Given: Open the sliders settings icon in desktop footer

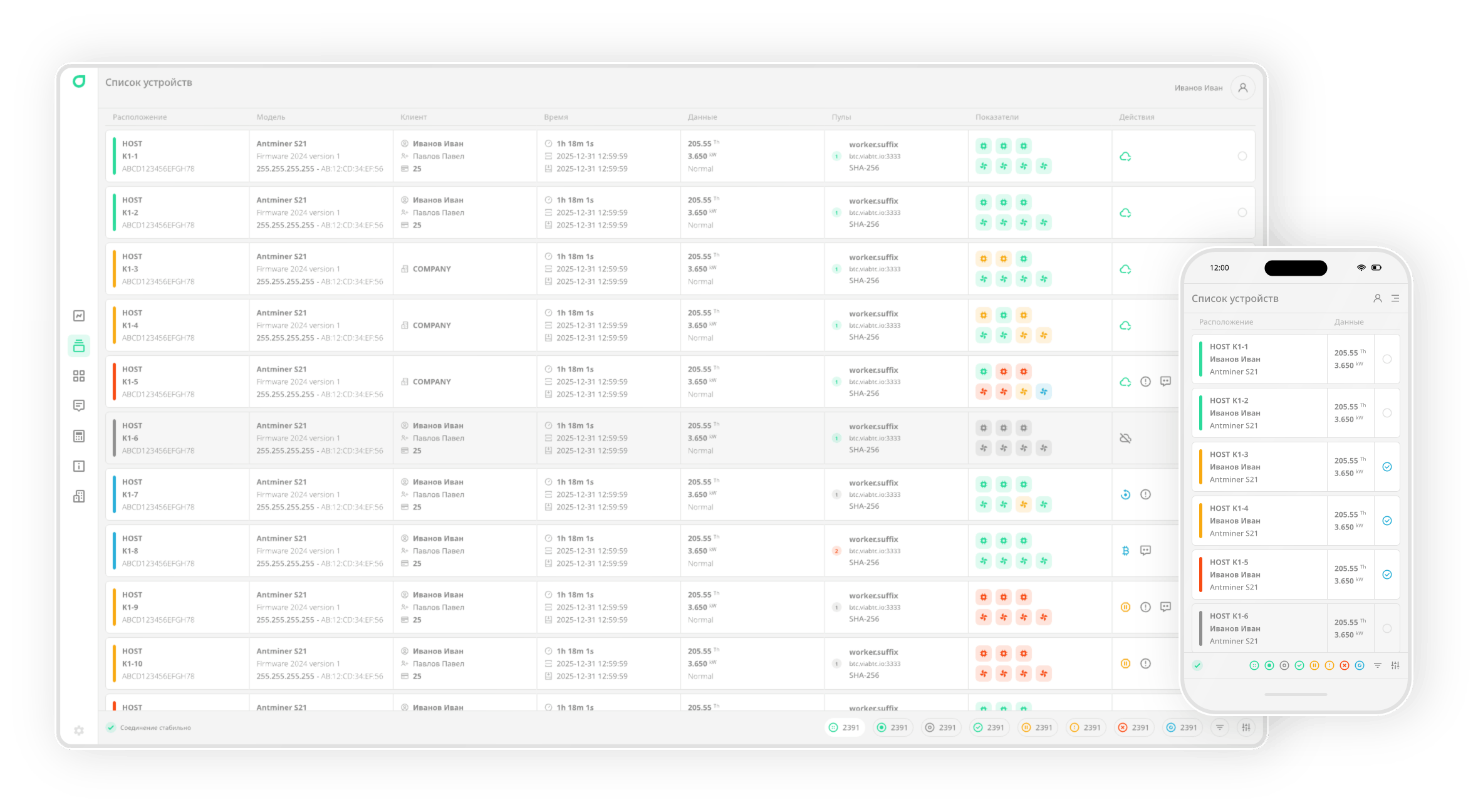Looking at the screenshot, I should point(1246,727).
